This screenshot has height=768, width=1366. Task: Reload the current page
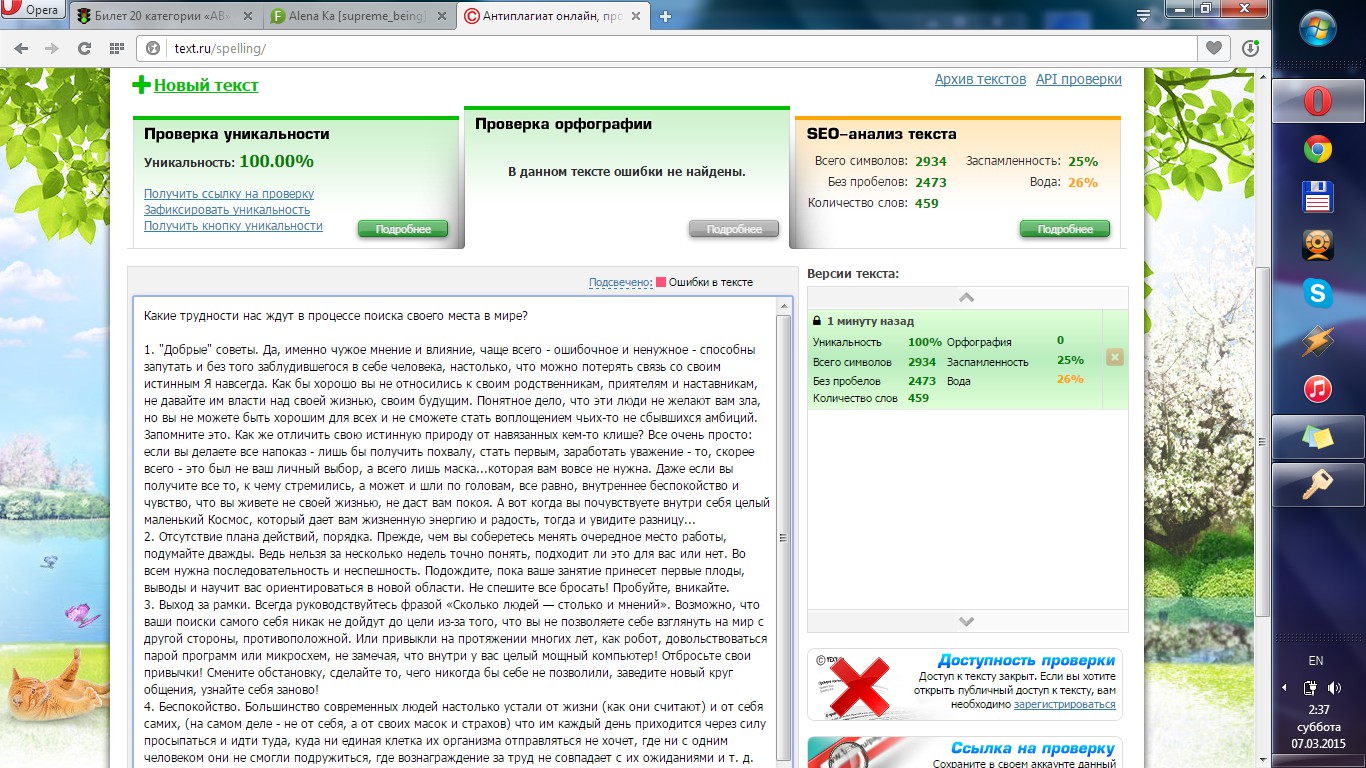pos(84,48)
